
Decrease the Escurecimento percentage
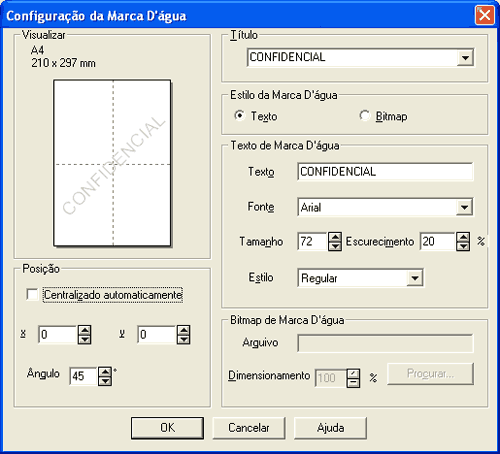[463, 246]
